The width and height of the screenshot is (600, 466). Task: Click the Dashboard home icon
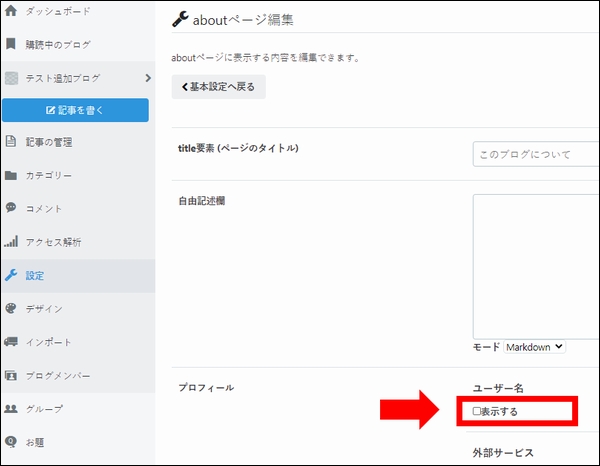pyautogui.click(x=11, y=10)
